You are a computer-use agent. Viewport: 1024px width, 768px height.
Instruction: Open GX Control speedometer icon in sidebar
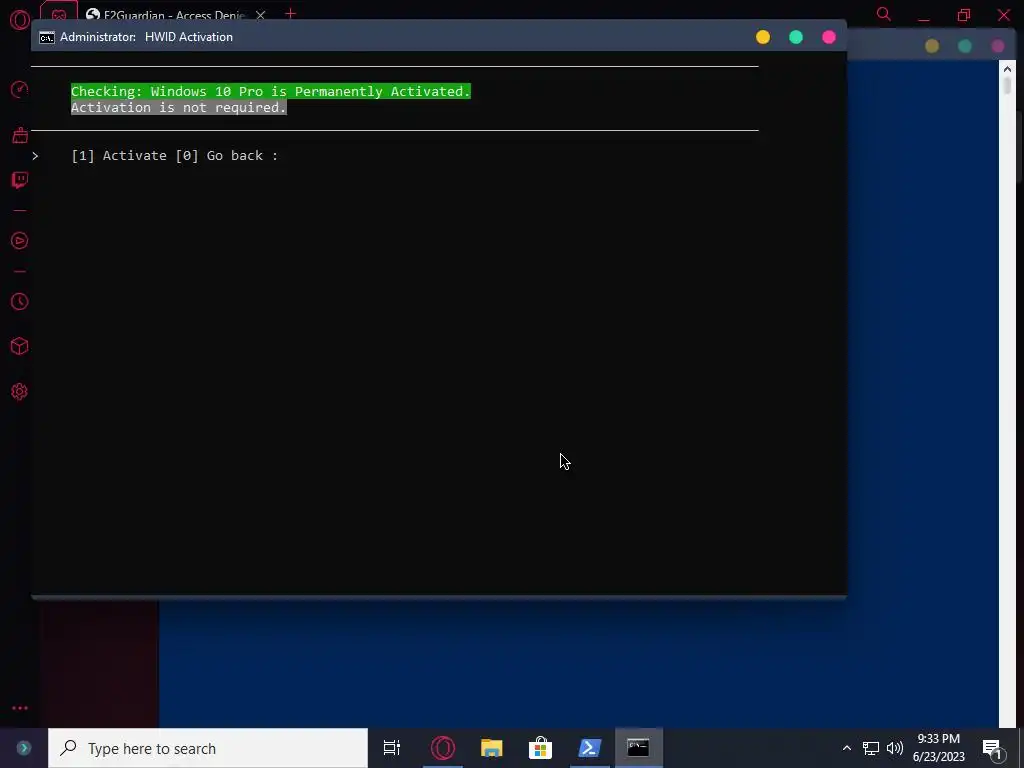20,89
